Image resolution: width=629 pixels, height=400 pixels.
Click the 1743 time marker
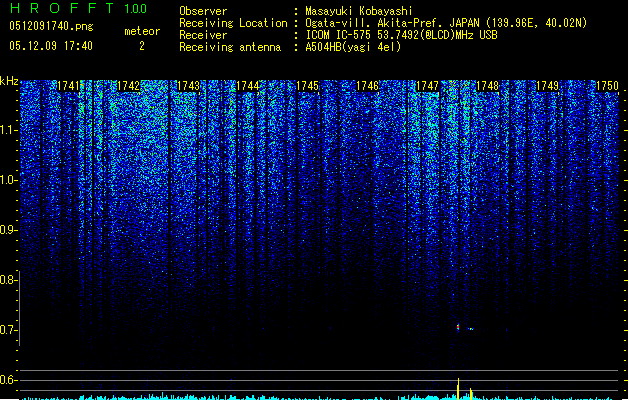point(188,86)
